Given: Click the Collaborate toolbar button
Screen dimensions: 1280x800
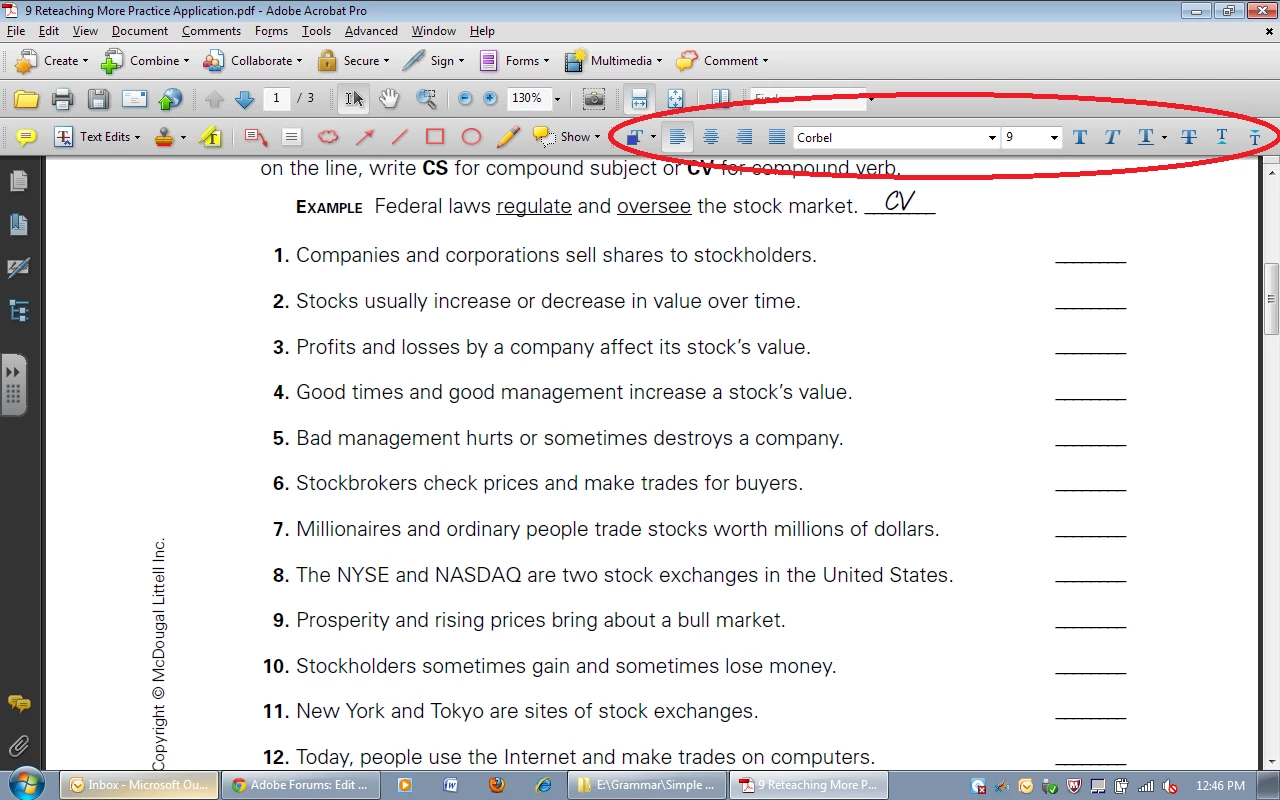Looking at the screenshot, I should point(254,61).
